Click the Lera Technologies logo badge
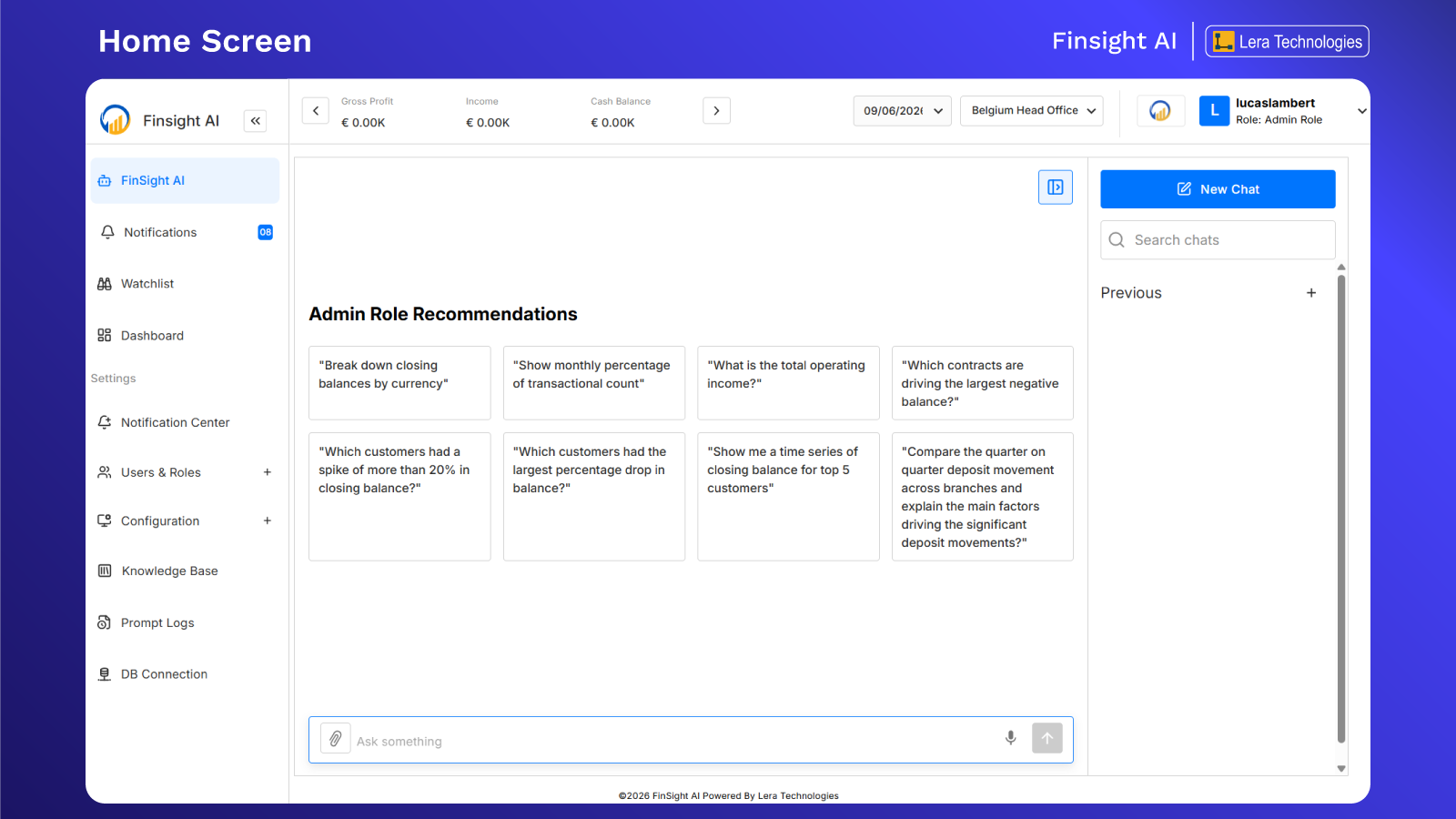This screenshot has height=819, width=1456. click(x=1288, y=41)
